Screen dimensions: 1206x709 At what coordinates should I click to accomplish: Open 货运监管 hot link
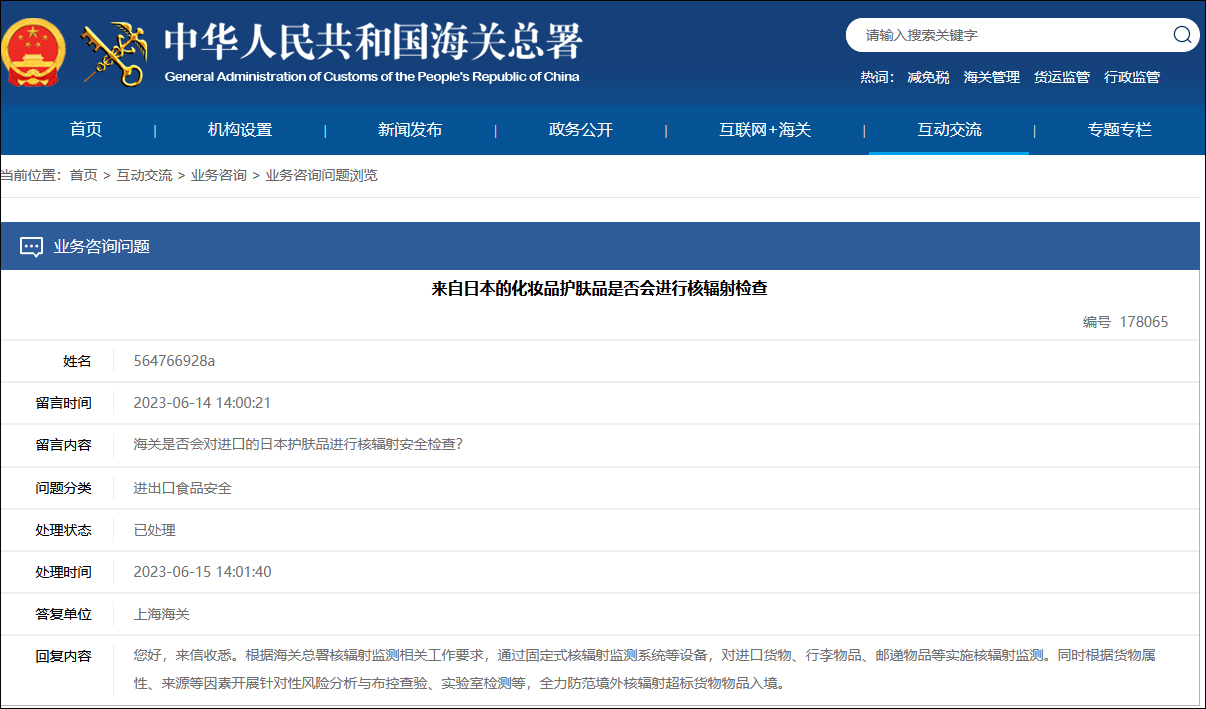(1062, 77)
